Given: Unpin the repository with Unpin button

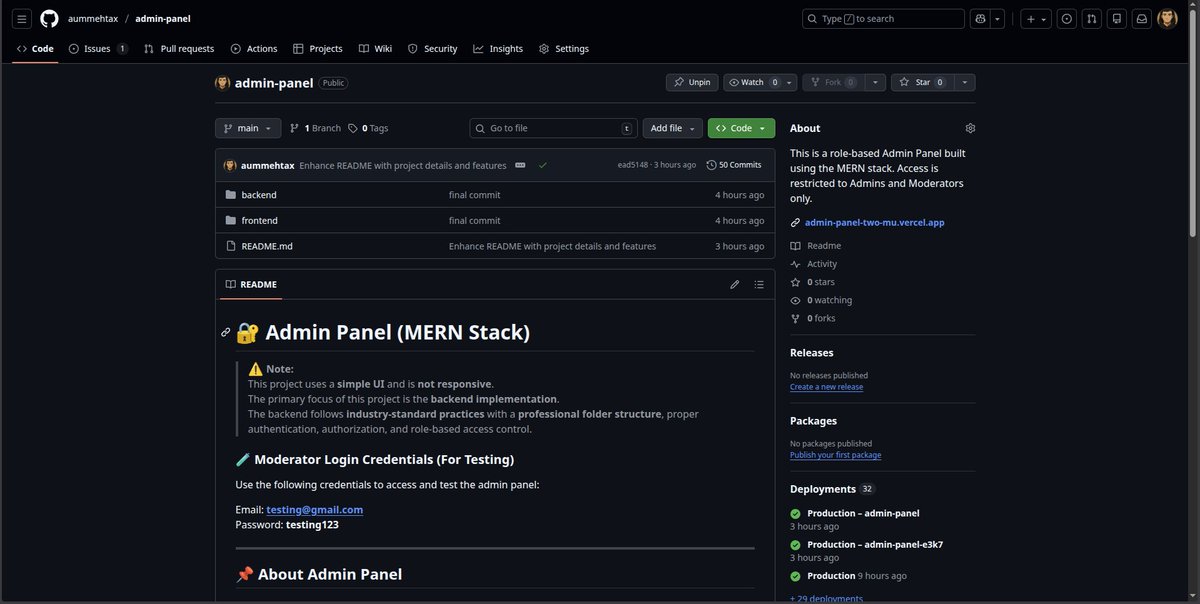Looking at the screenshot, I should pyautogui.click(x=692, y=82).
